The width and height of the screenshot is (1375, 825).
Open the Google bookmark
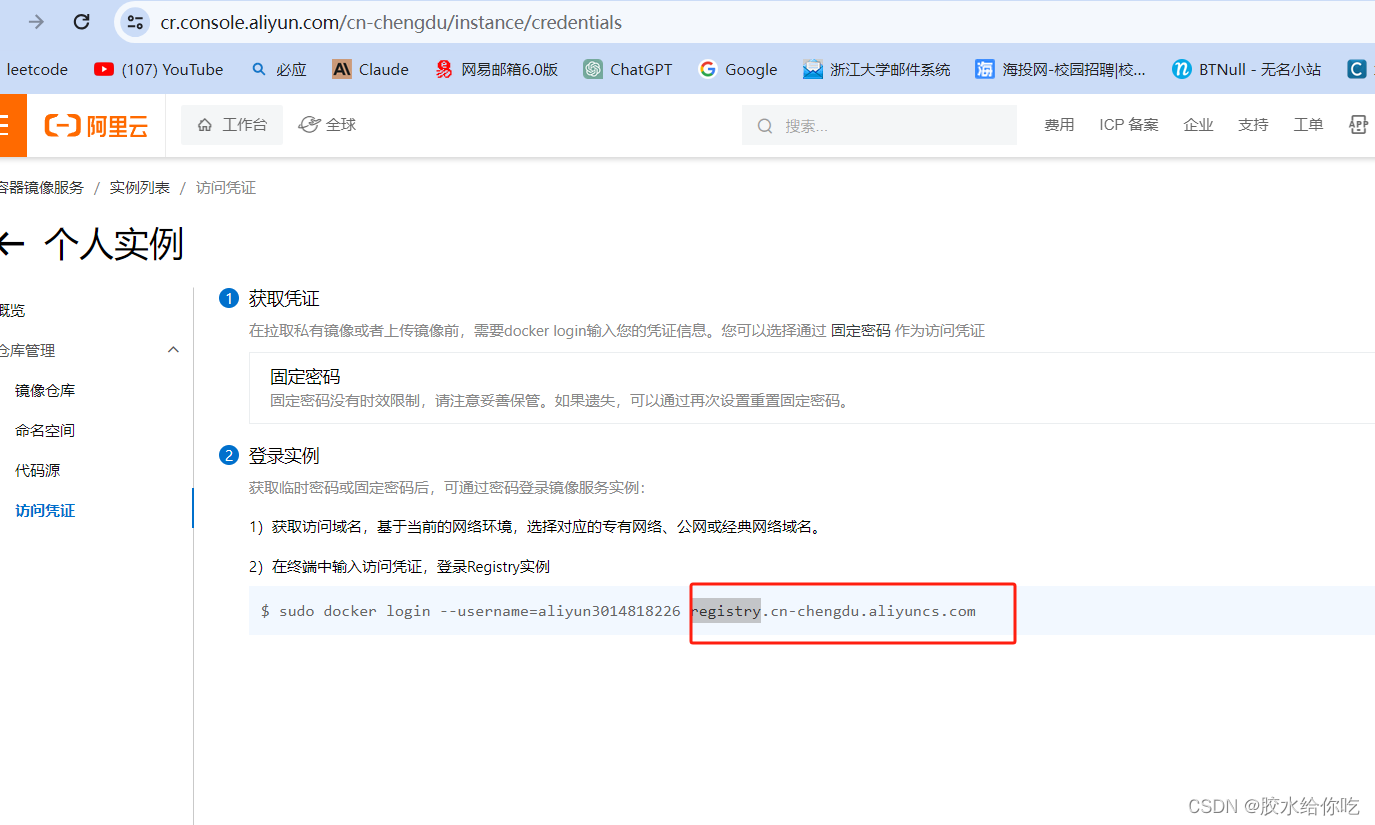click(738, 69)
